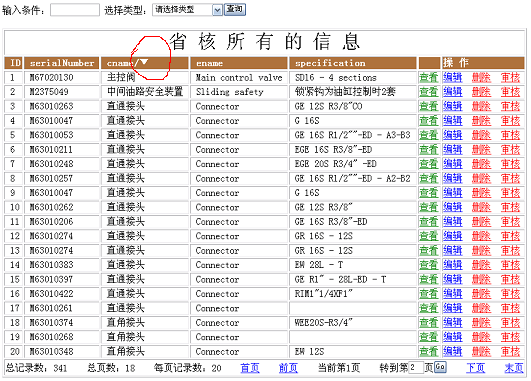531x381 pixels.
Task: Click 编辑 link for row M63010257
Action: click(452, 178)
